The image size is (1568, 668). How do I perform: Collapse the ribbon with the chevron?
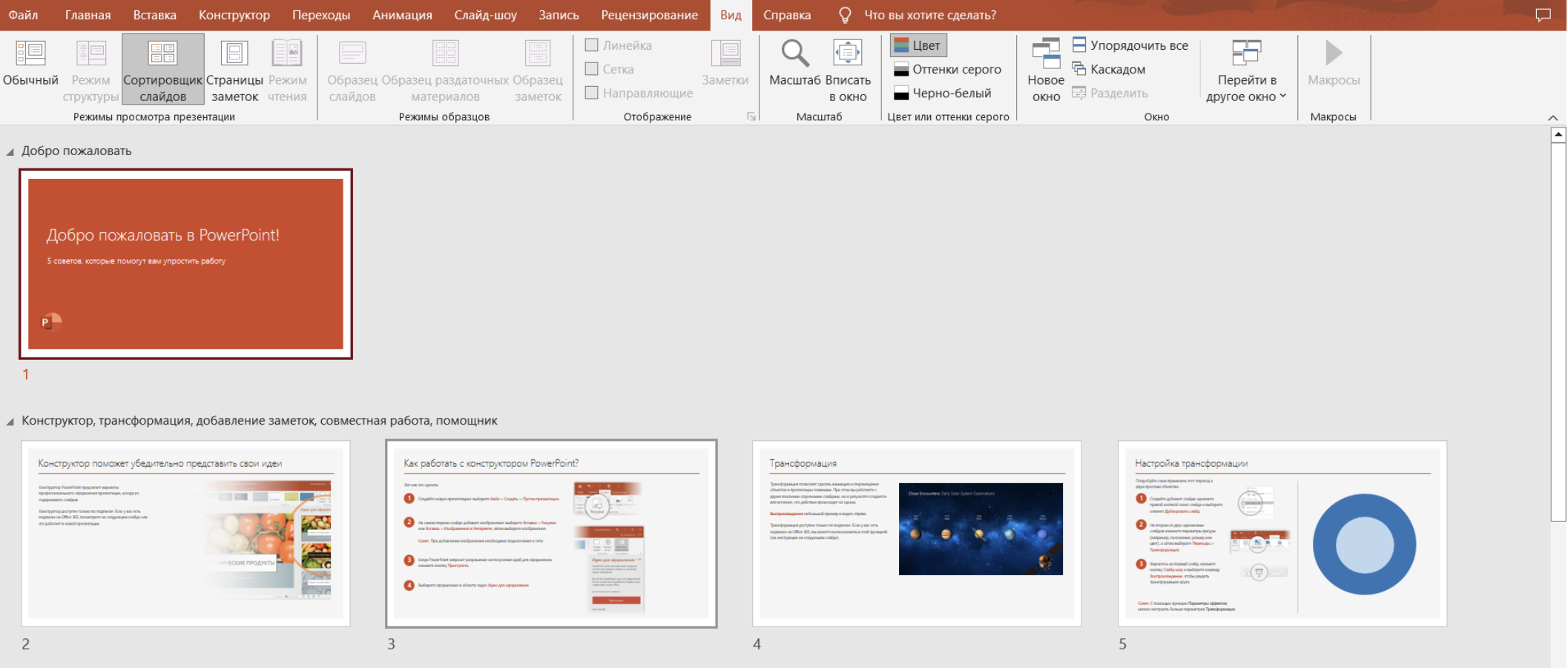point(1552,117)
